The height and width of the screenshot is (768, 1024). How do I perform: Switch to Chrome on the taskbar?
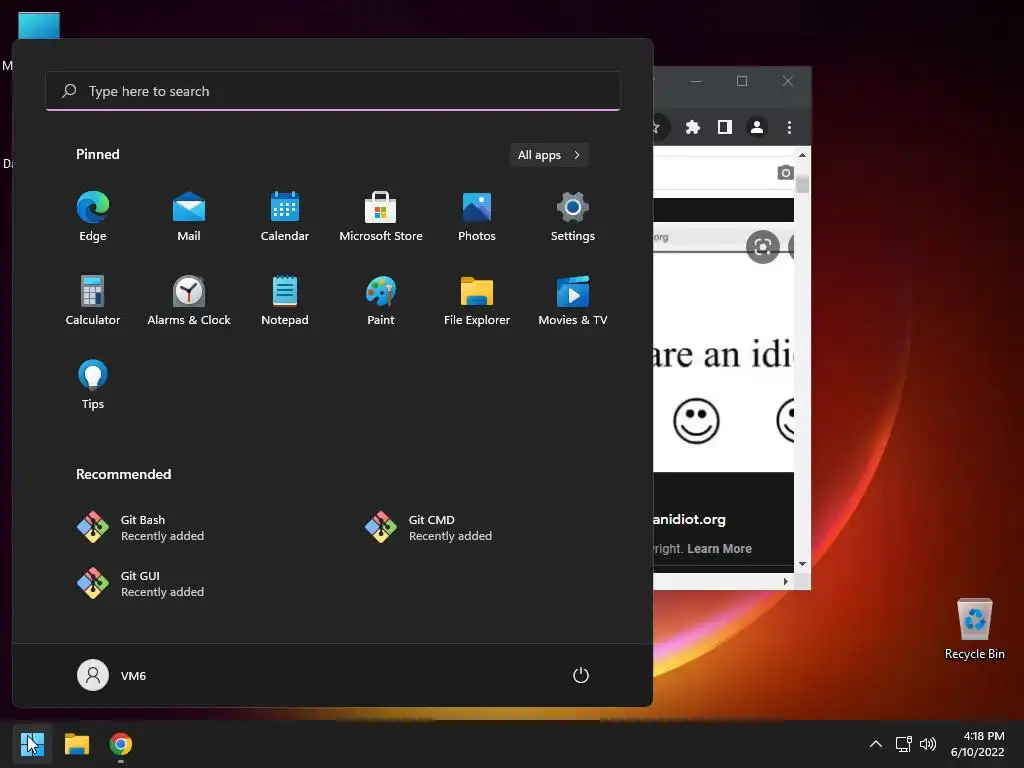coord(121,744)
